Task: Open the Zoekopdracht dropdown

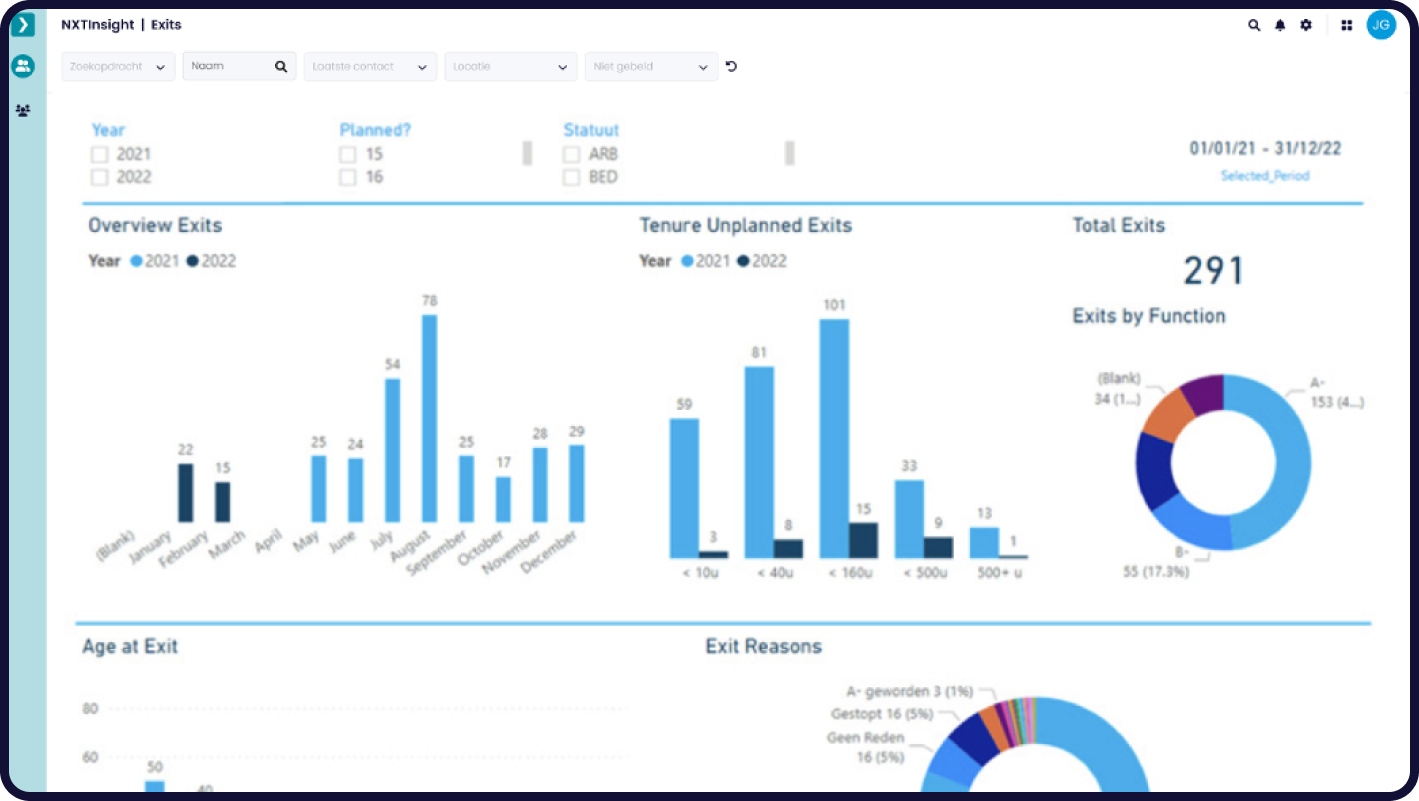Action: (x=118, y=67)
